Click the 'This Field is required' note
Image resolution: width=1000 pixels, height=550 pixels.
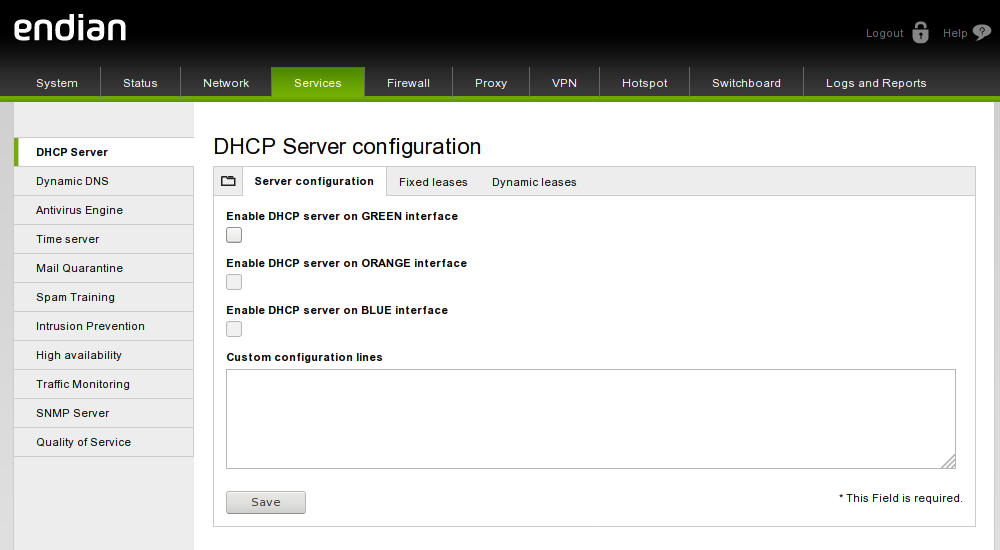(901, 498)
